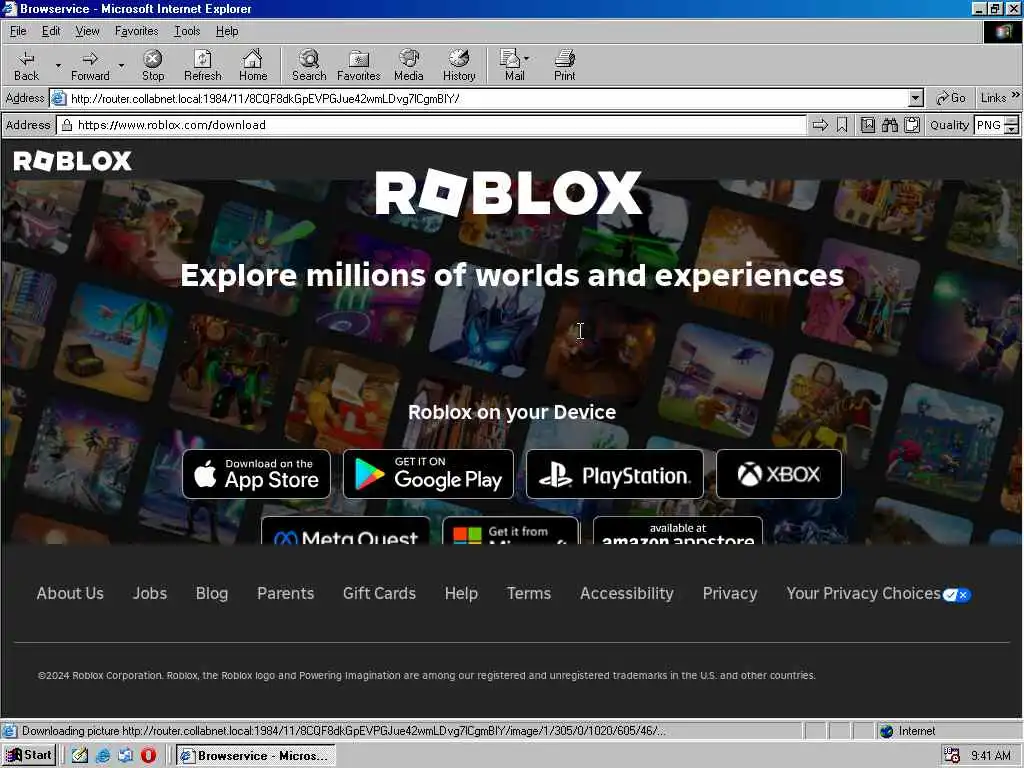The image size is (1024, 768).
Task: Open the Favorites toolbar pane
Action: point(359,65)
